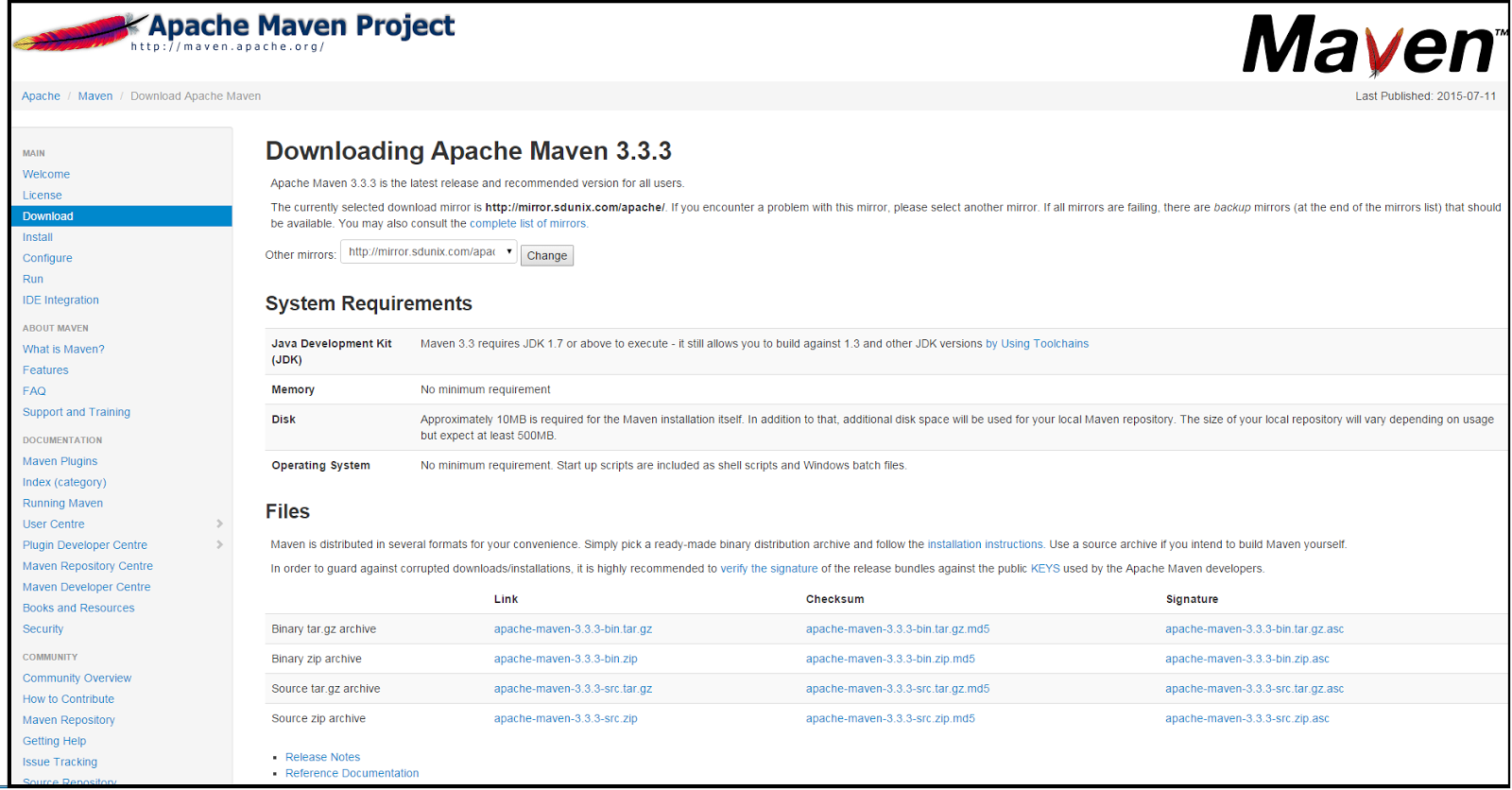Image resolution: width=1512 pixels, height=790 pixels.
Task: Open Getting Help link
Action: pos(54,741)
